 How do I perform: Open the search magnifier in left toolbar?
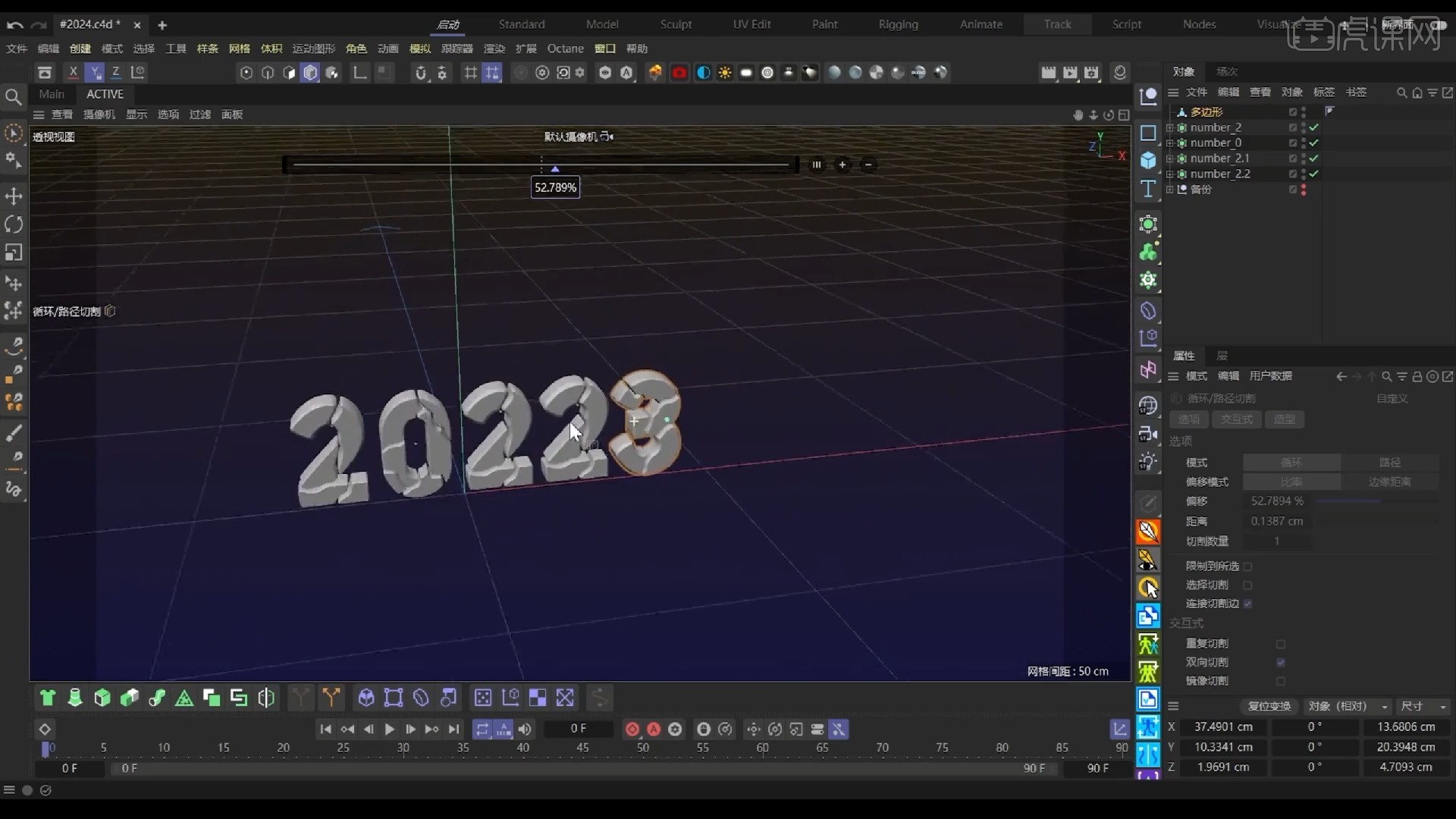tap(13, 96)
